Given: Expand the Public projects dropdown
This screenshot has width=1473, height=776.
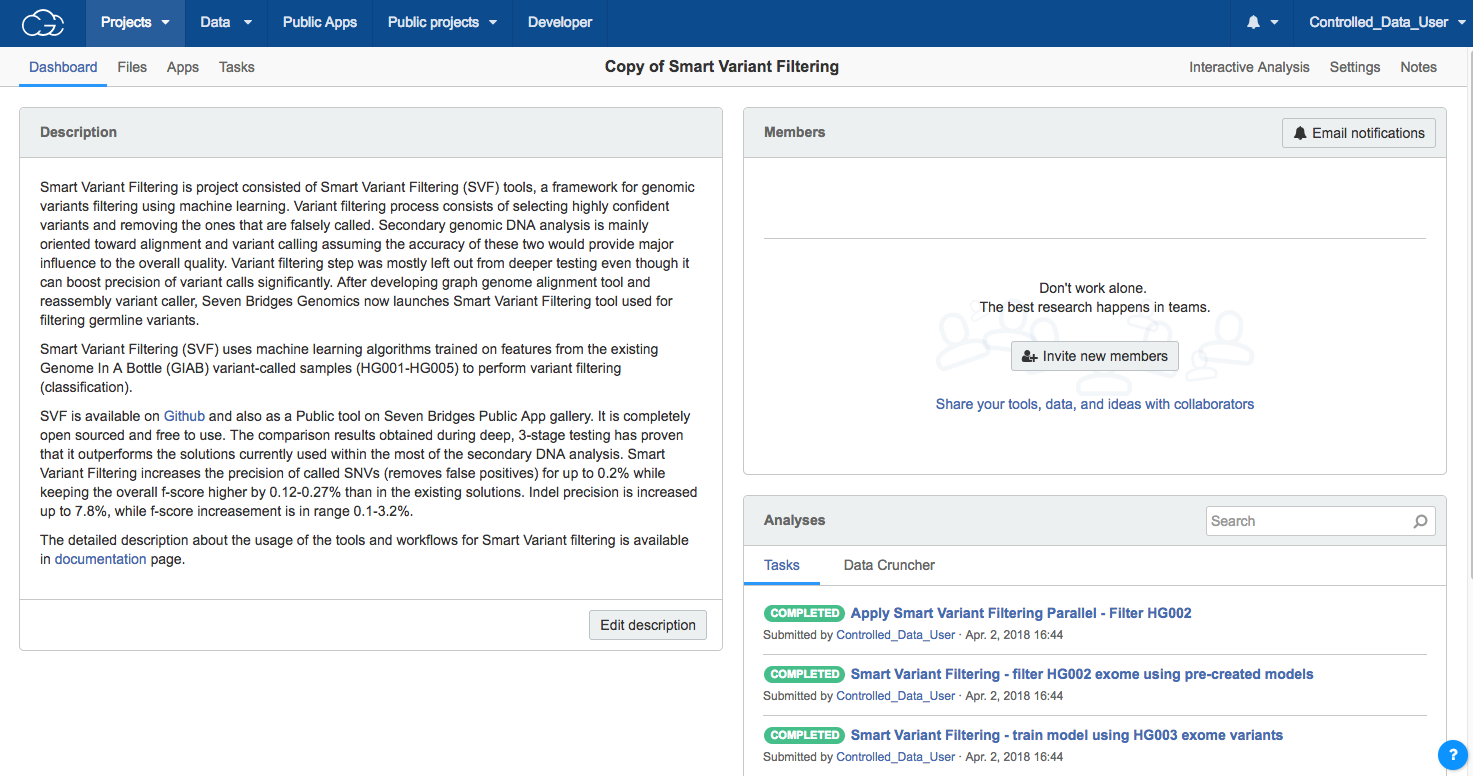Looking at the screenshot, I should coord(442,22).
